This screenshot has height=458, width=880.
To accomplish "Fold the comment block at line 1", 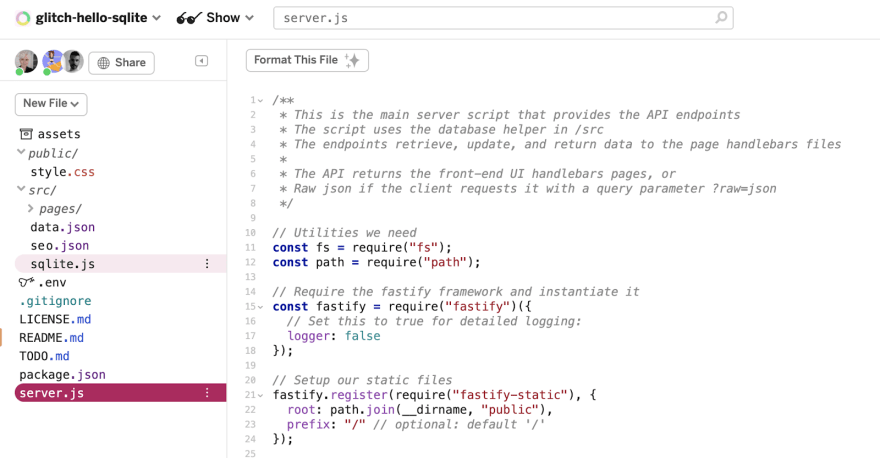I will 260,100.
